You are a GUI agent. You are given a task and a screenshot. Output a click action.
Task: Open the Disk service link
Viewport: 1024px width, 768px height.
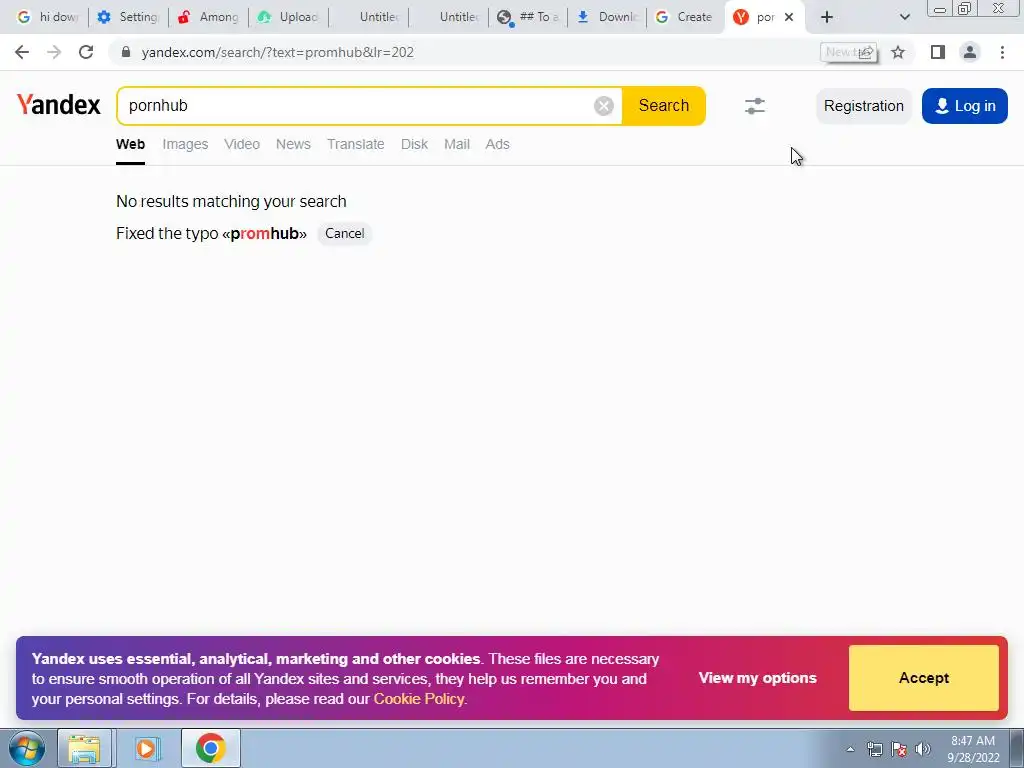415,144
